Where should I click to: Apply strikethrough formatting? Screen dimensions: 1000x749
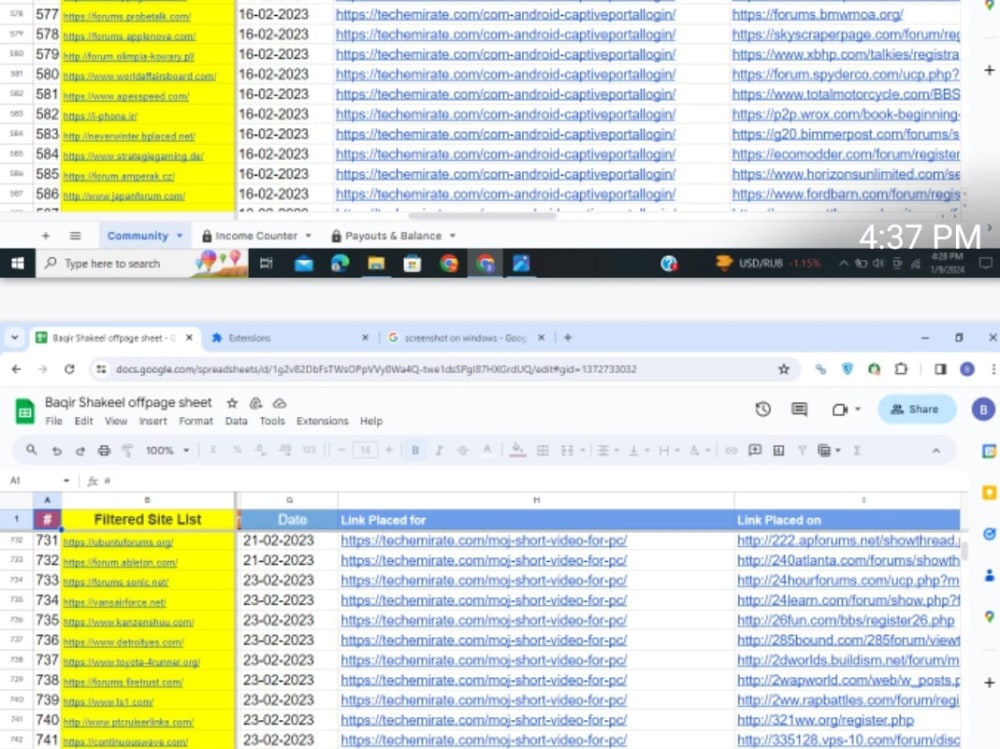tap(463, 450)
